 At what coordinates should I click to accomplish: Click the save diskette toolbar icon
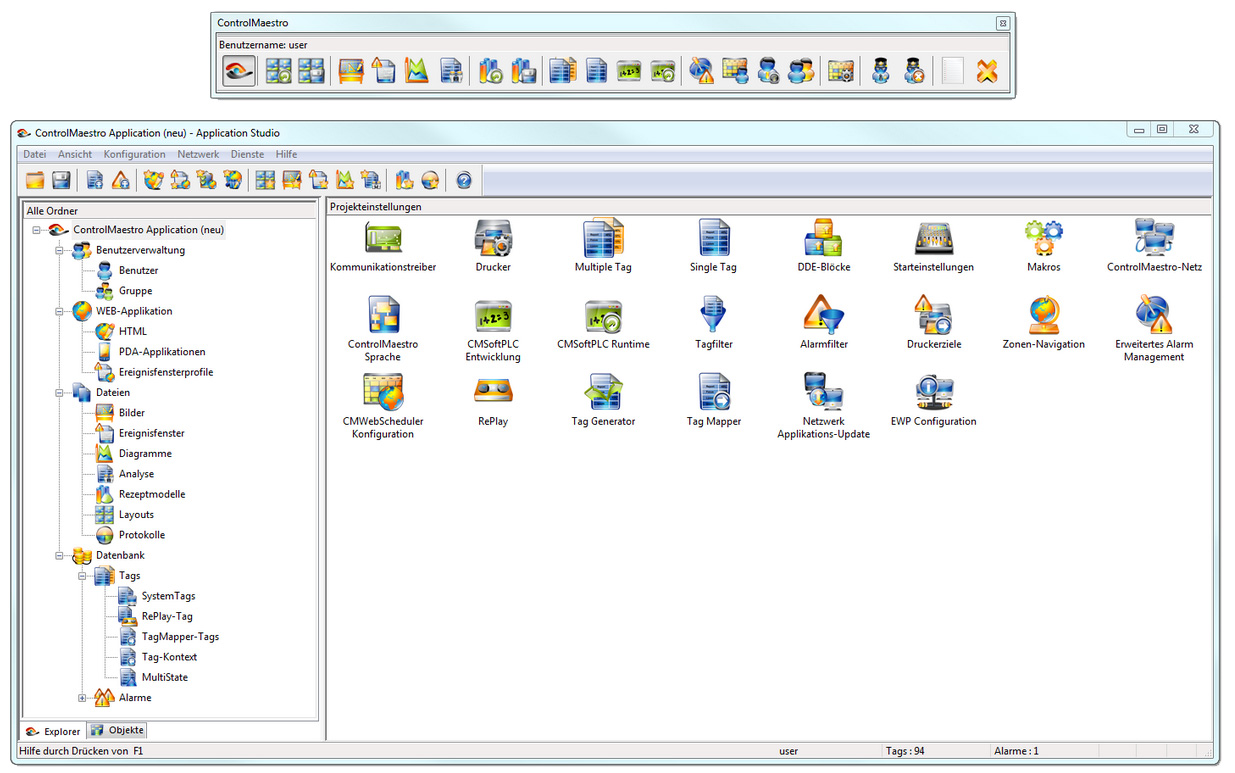pyautogui.click(x=61, y=180)
